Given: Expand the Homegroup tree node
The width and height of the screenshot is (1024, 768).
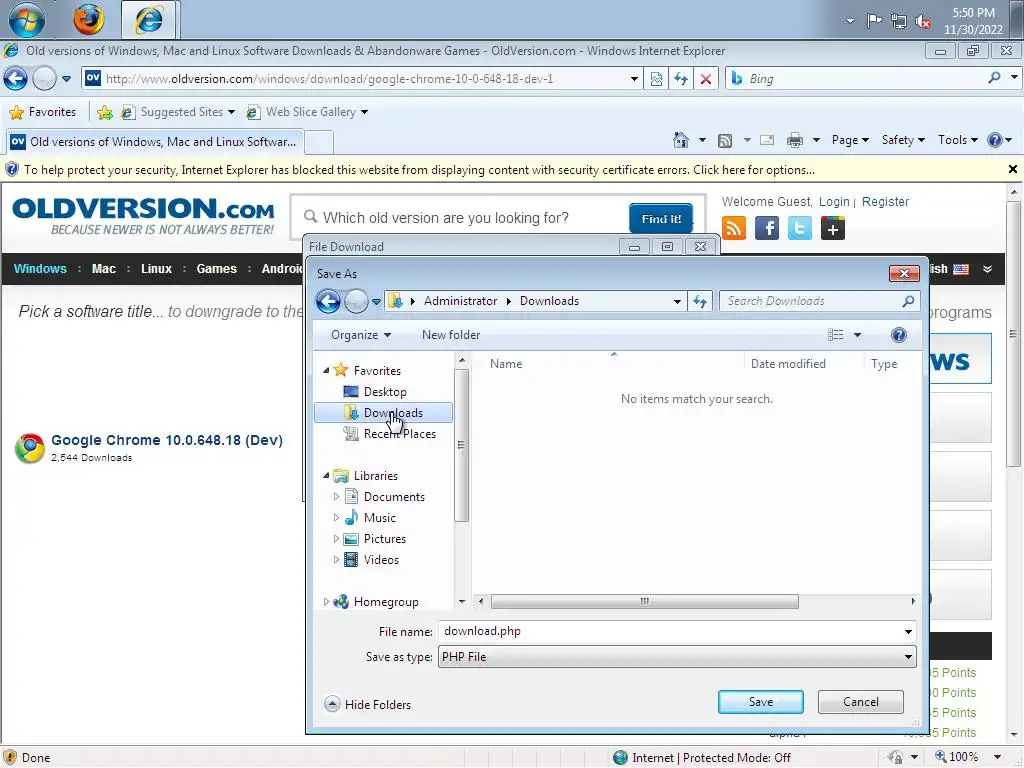Looking at the screenshot, I should pos(326,601).
